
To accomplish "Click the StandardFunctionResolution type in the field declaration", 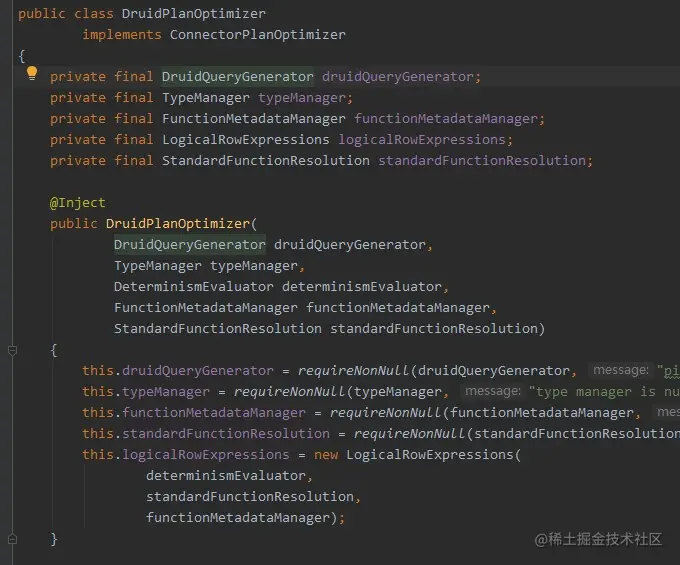I will pyautogui.click(x=266, y=160).
